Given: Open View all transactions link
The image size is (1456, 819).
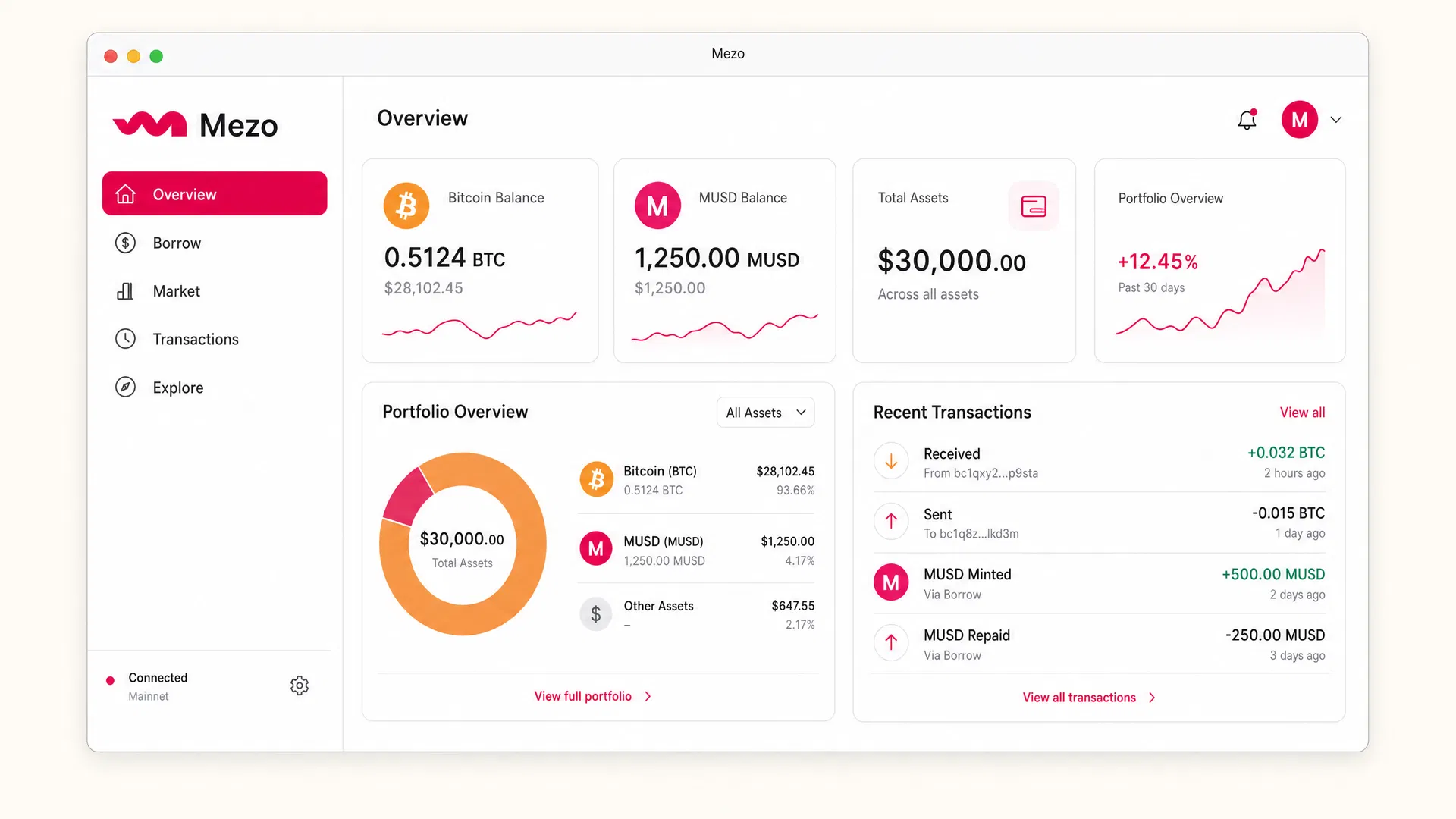Looking at the screenshot, I should (1079, 698).
